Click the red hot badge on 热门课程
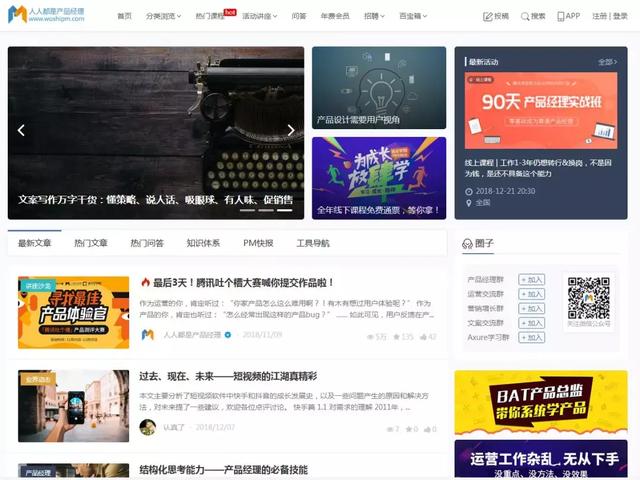Image resolution: width=640 pixels, height=480 pixels. click(x=230, y=12)
